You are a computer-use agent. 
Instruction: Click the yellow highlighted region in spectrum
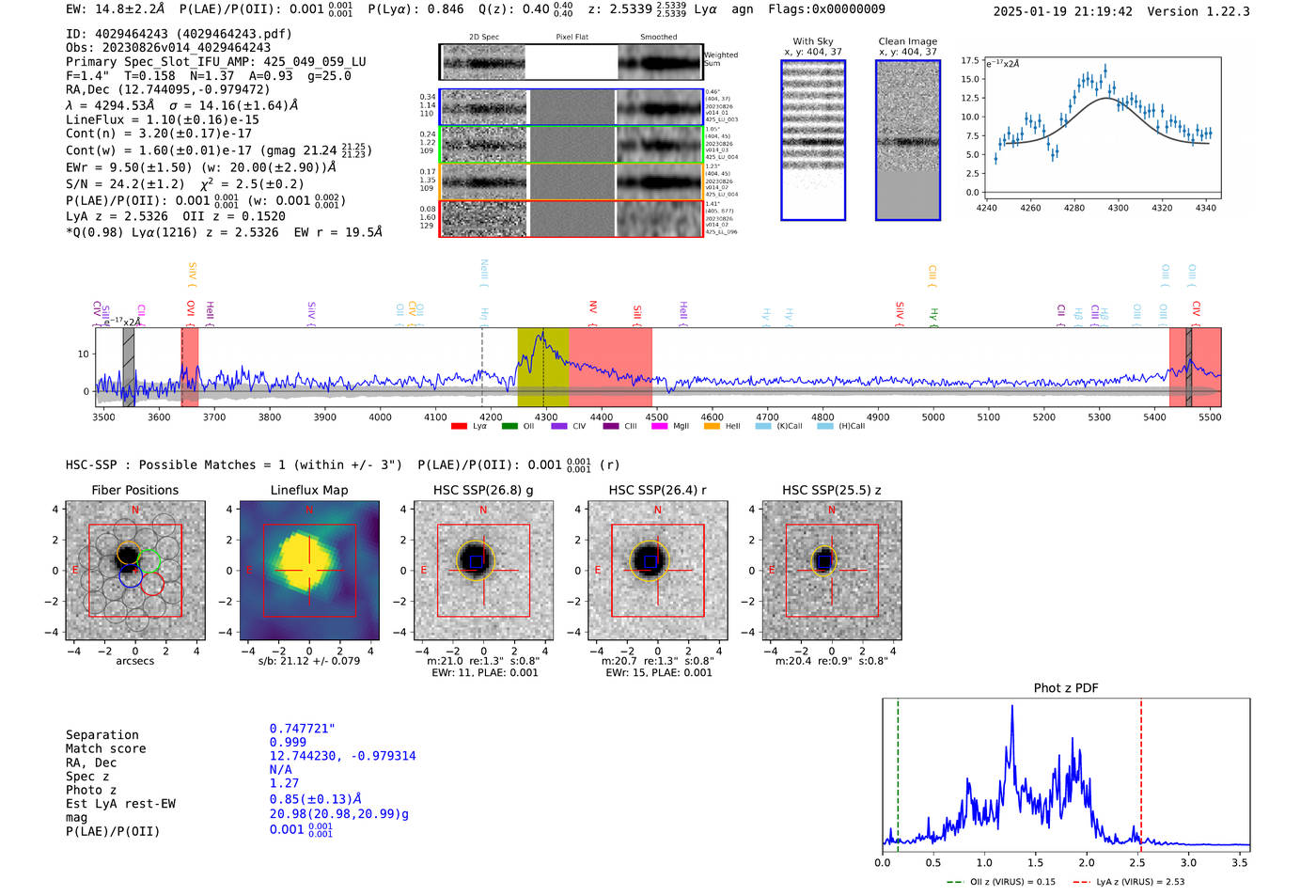tap(542, 368)
